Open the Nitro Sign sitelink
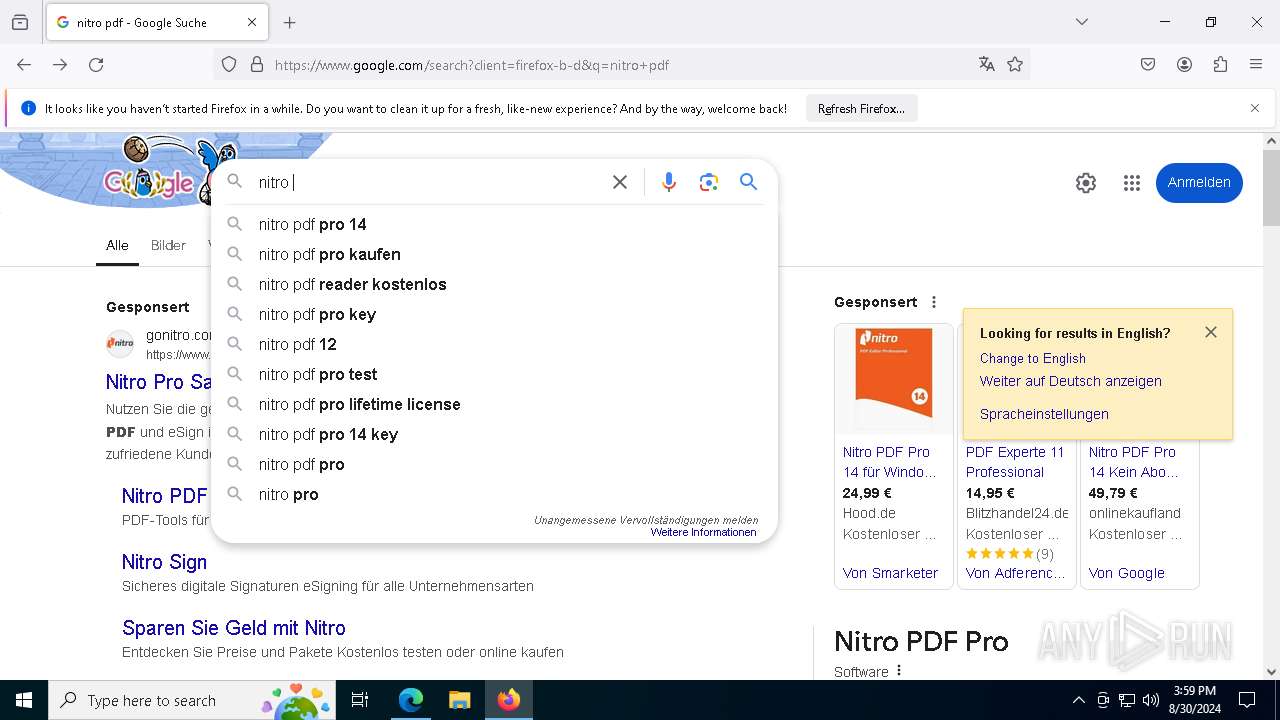 pyautogui.click(x=164, y=562)
